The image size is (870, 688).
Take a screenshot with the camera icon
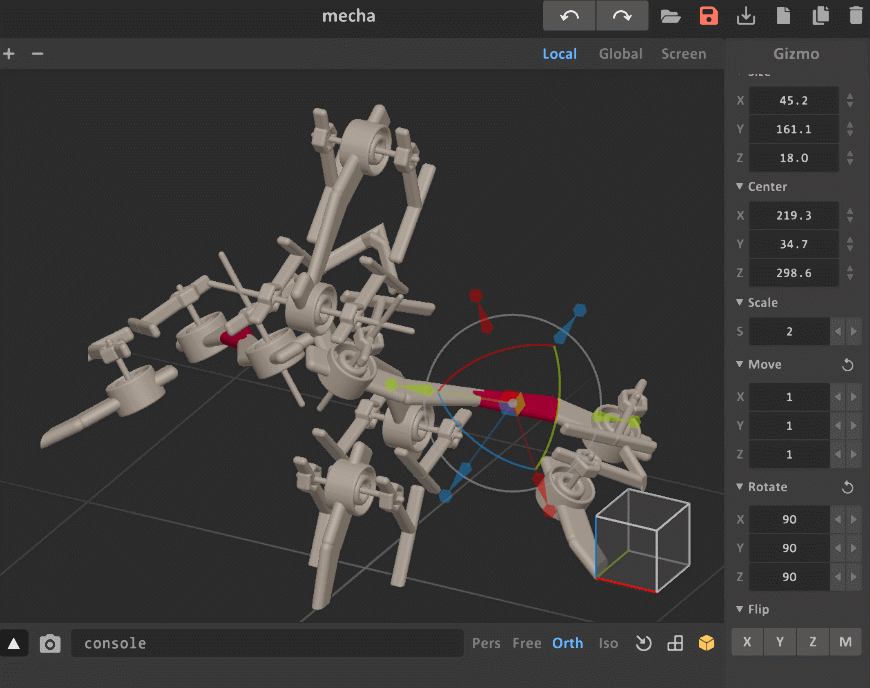50,644
